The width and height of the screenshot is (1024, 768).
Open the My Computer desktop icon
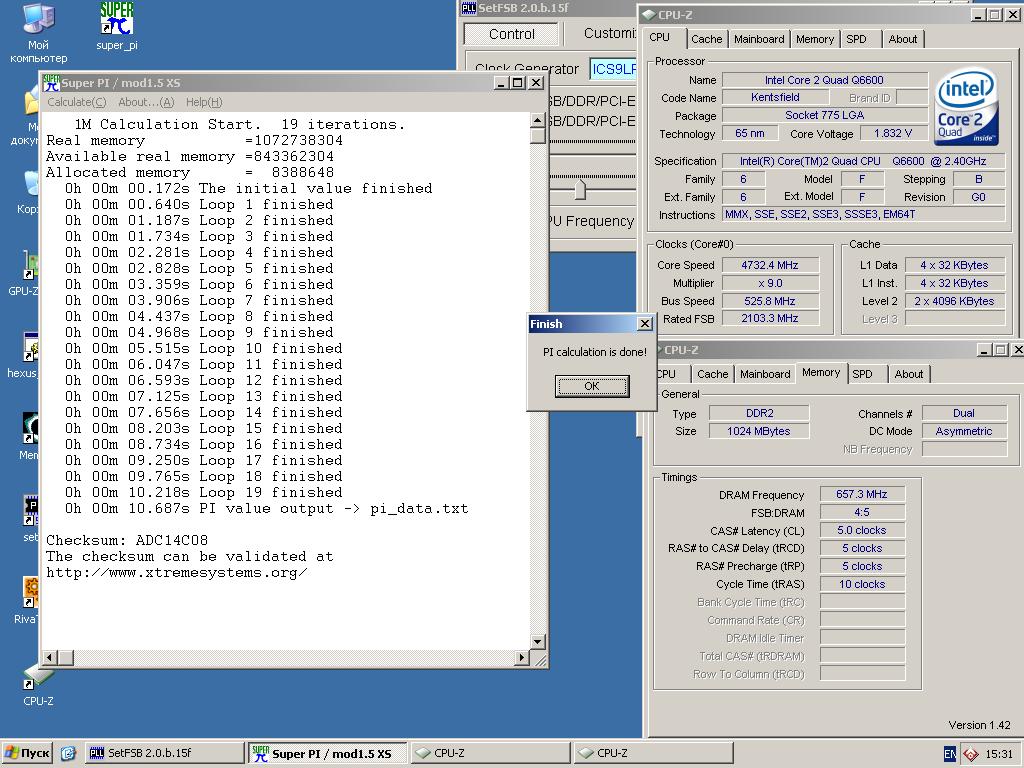39,31
